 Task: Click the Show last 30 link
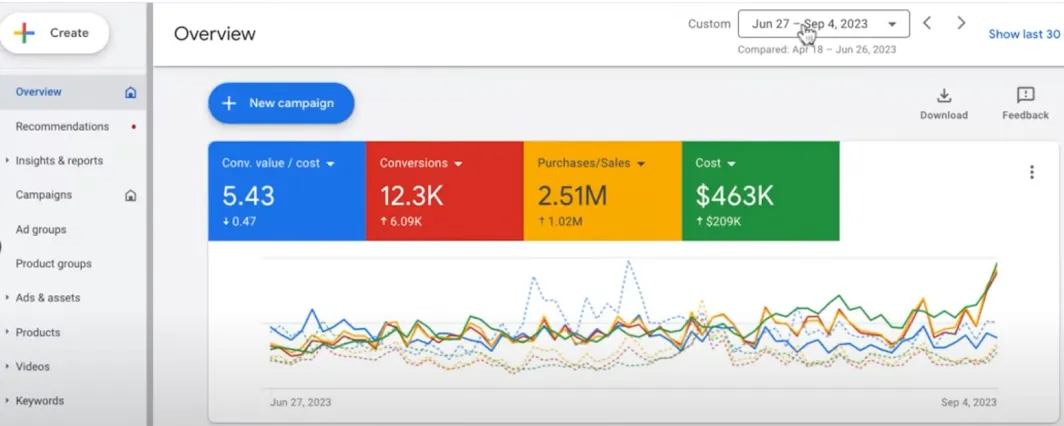pyautogui.click(x=1024, y=34)
